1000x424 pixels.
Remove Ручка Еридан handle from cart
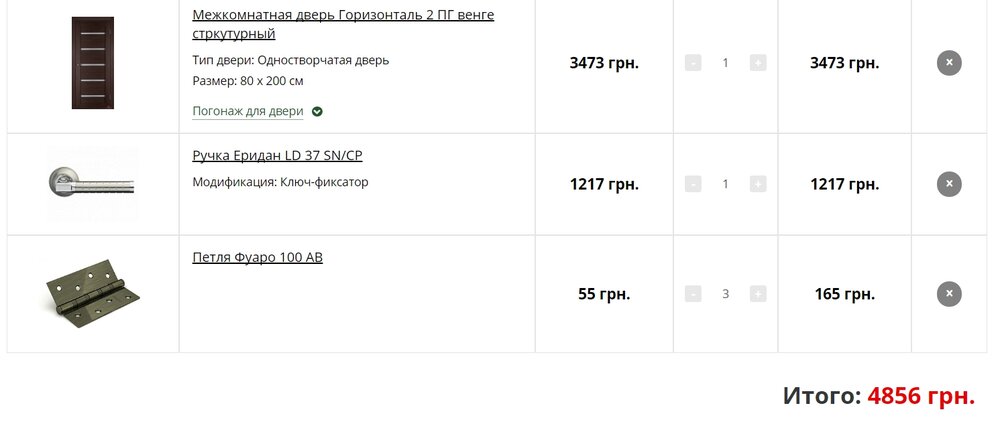tap(949, 184)
